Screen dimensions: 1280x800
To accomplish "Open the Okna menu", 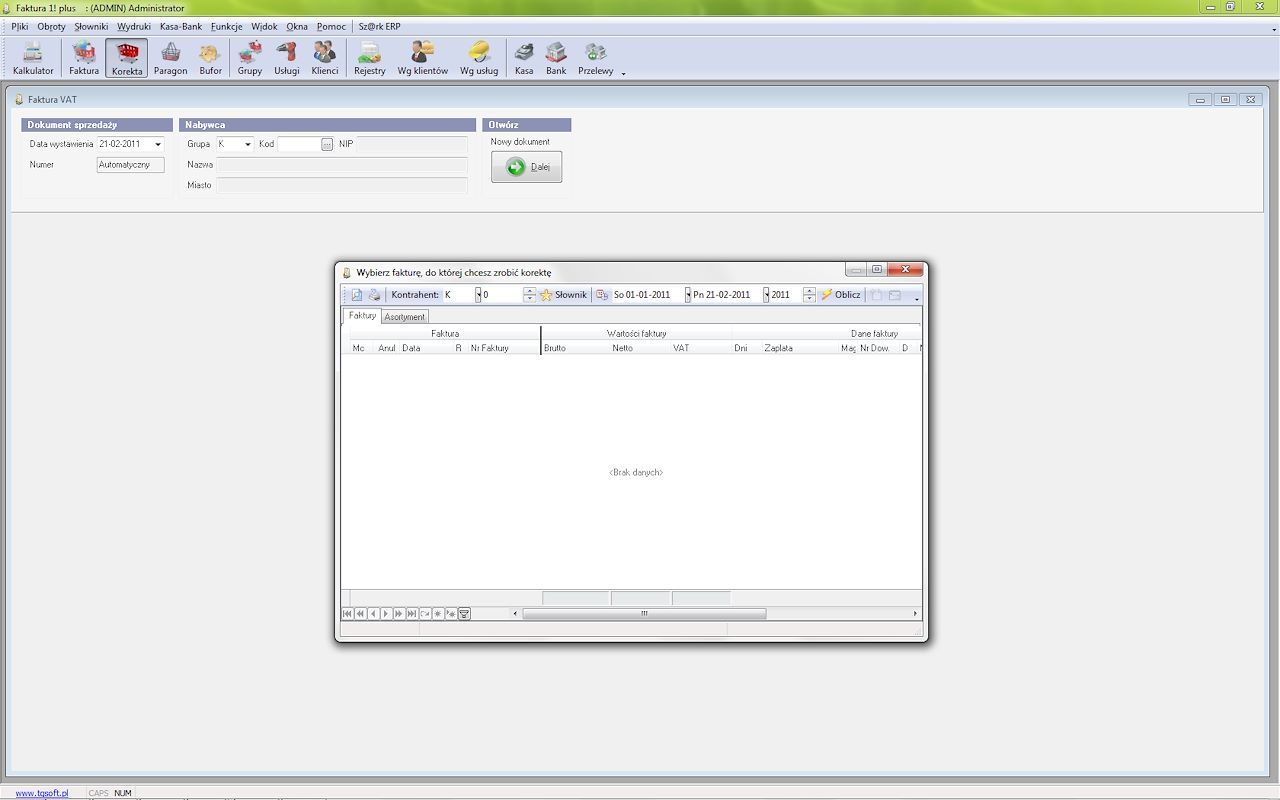I will pyautogui.click(x=297, y=27).
